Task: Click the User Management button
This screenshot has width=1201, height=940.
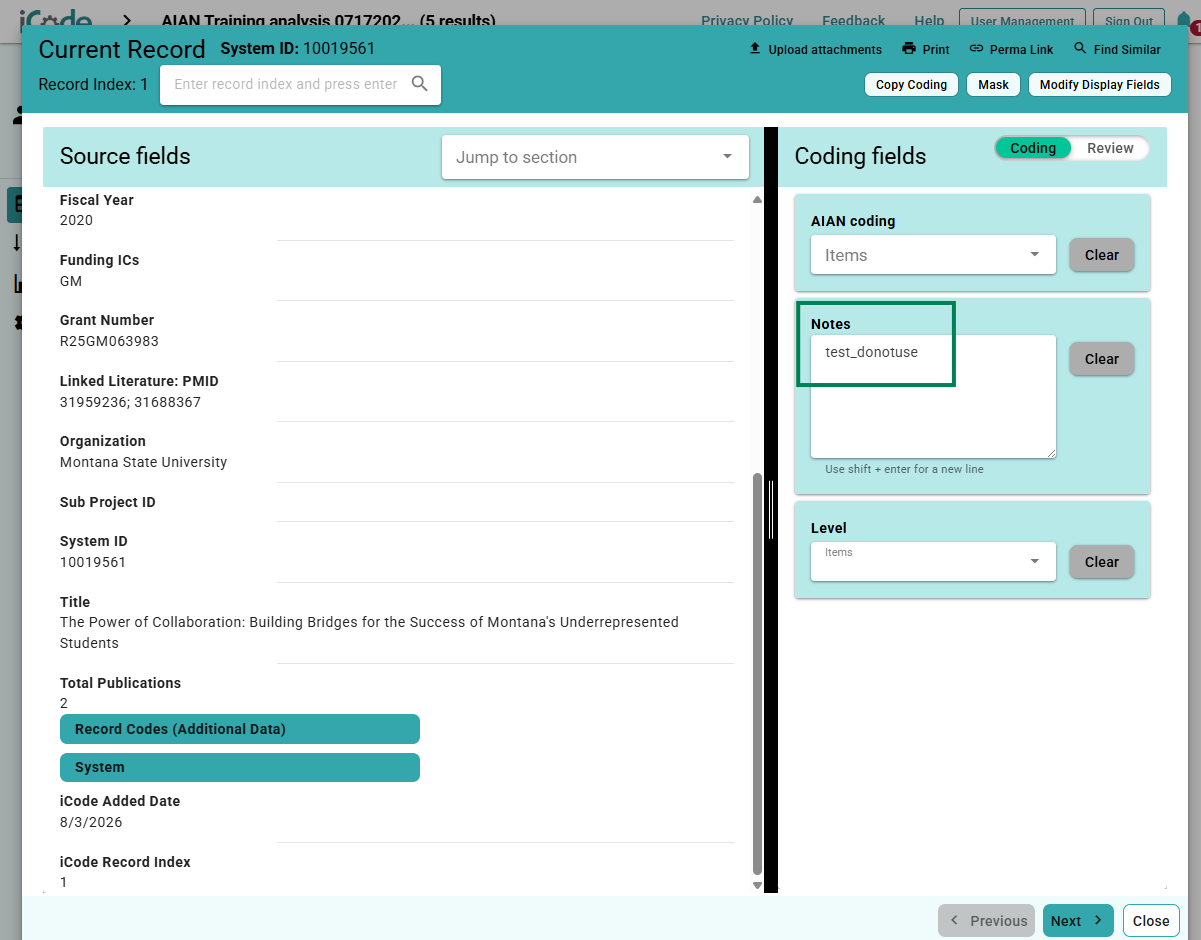Action: pyautogui.click(x=1022, y=21)
